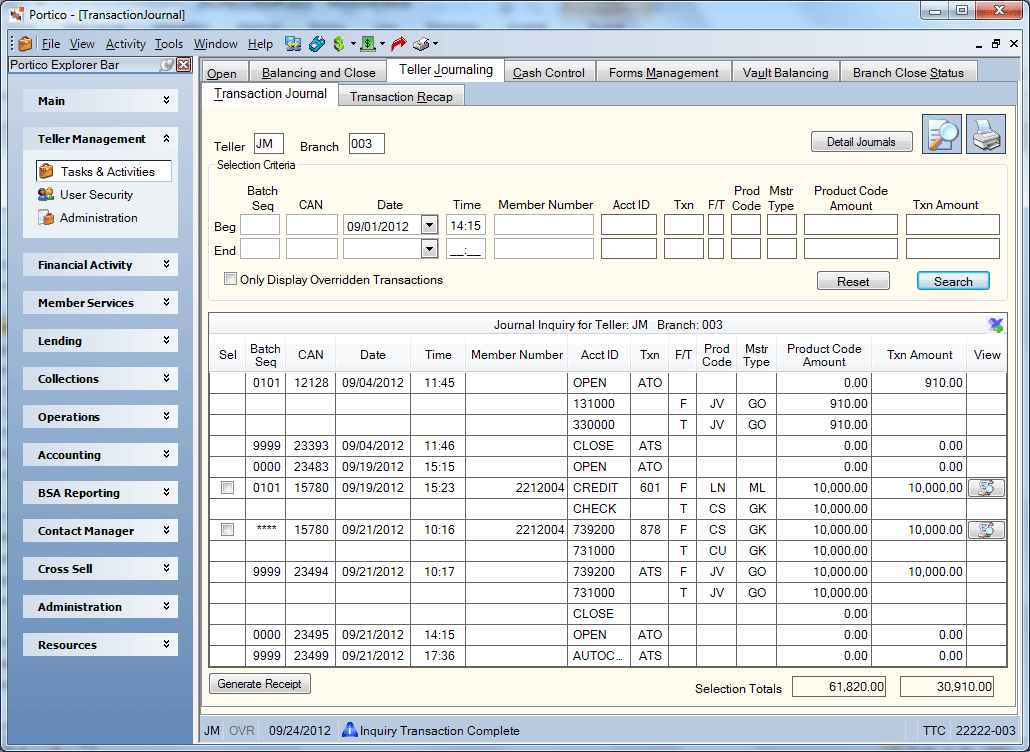1030x752 pixels.
Task: Click the briefcase icon before File menu
Action: [x=25, y=44]
